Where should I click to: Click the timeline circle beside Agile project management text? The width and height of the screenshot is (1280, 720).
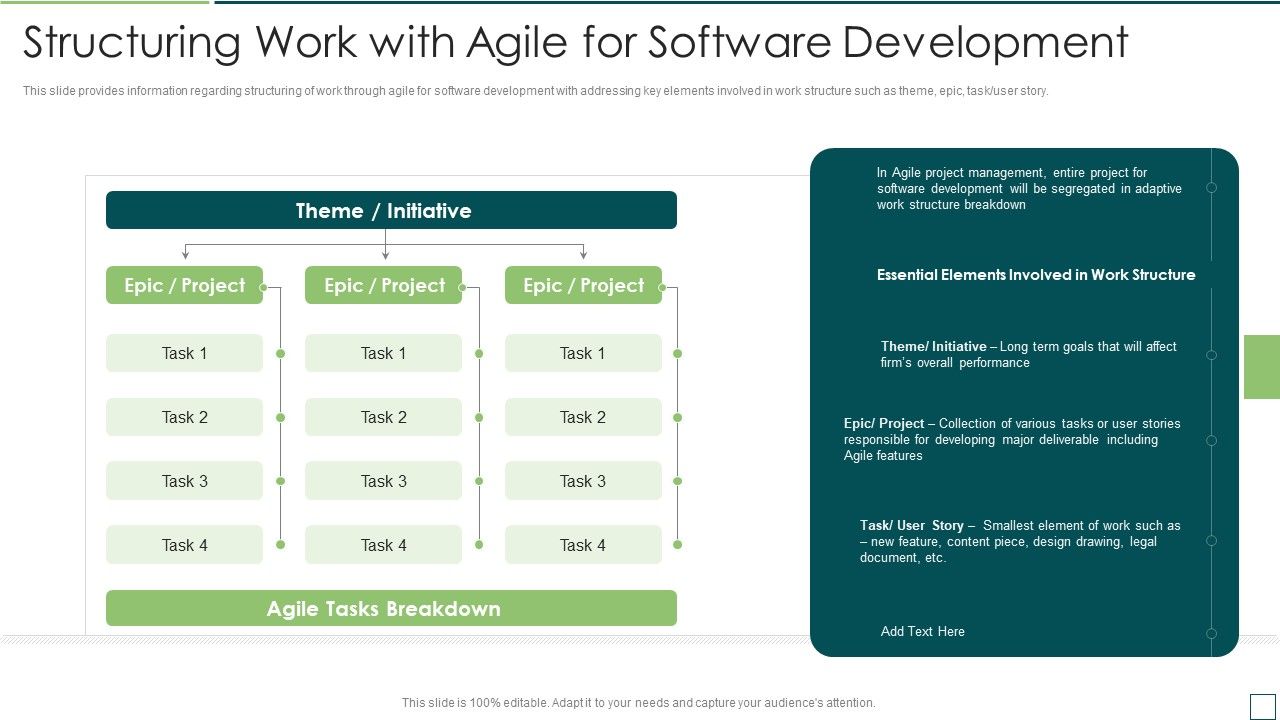(x=1211, y=188)
